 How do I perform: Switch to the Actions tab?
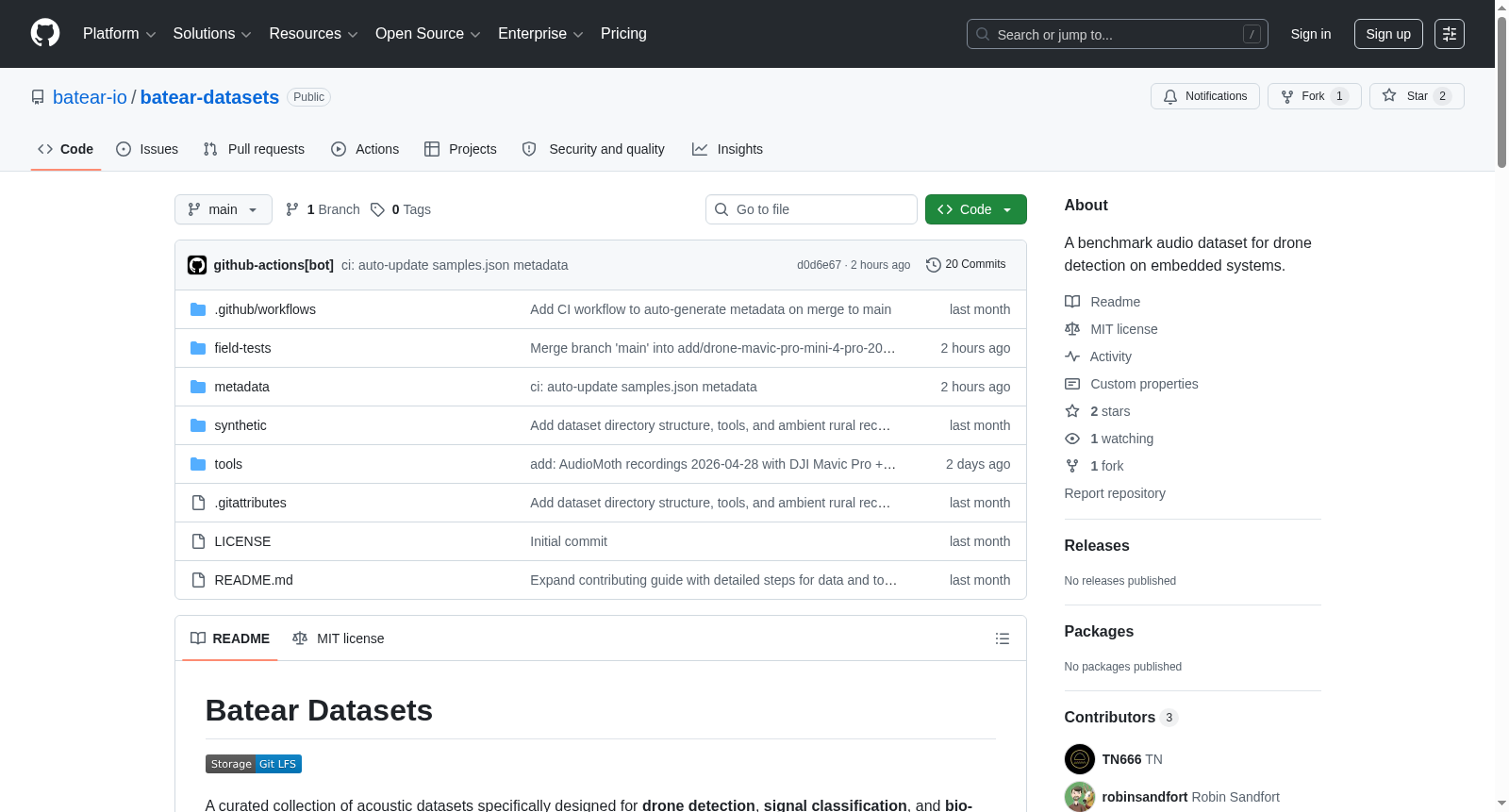point(365,149)
